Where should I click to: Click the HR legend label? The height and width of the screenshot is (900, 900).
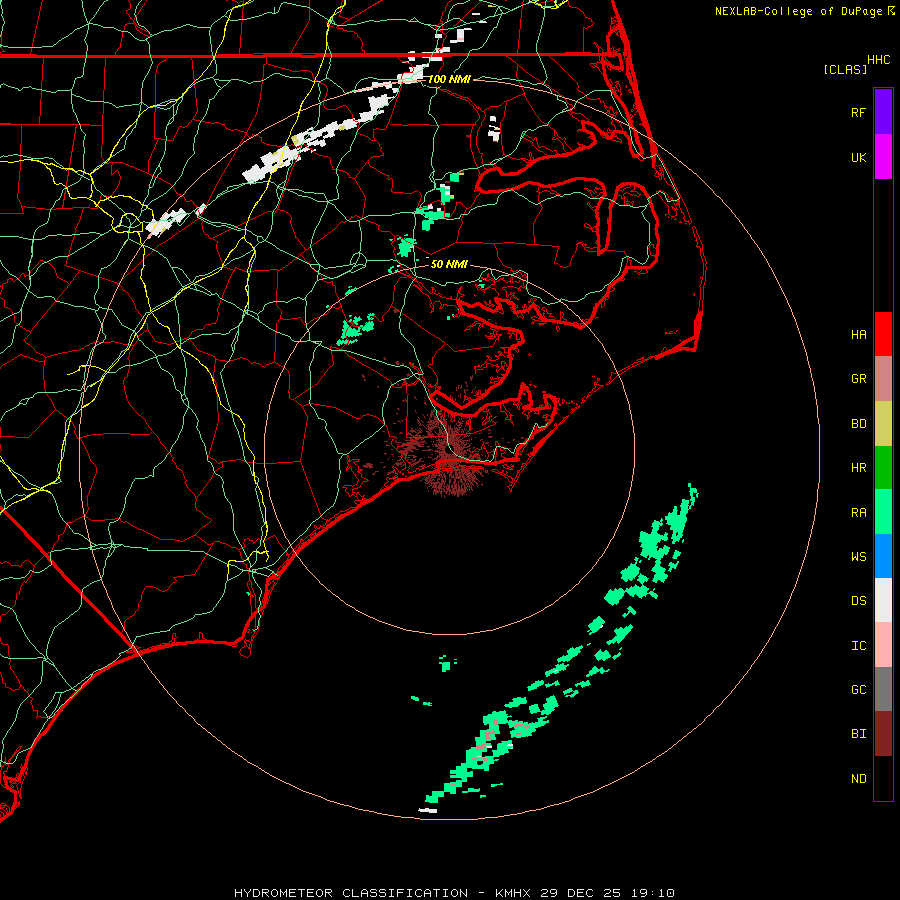[x=858, y=468]
